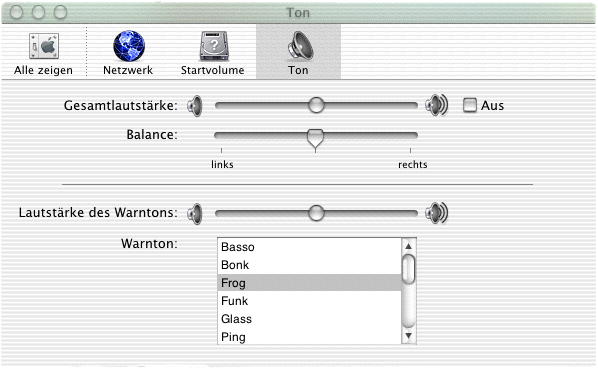Open the Alle zeigen preferences icon
Viewport: 598px width, 368px height.
(x=43, y=47)
